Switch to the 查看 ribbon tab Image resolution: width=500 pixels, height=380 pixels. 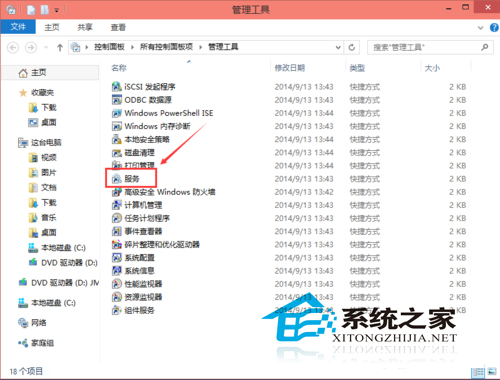point(118,27)
